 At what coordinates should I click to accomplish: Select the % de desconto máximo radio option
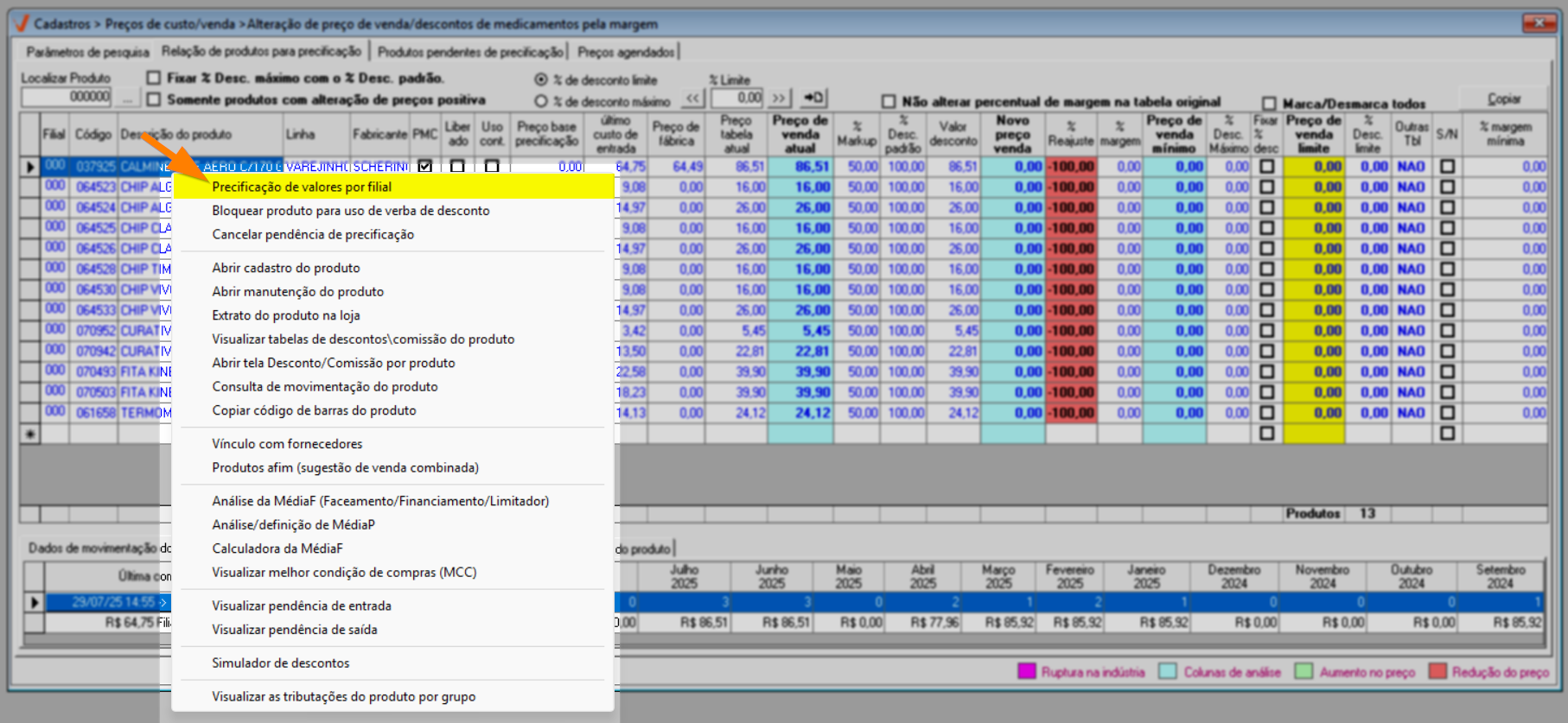pos(541,101)
